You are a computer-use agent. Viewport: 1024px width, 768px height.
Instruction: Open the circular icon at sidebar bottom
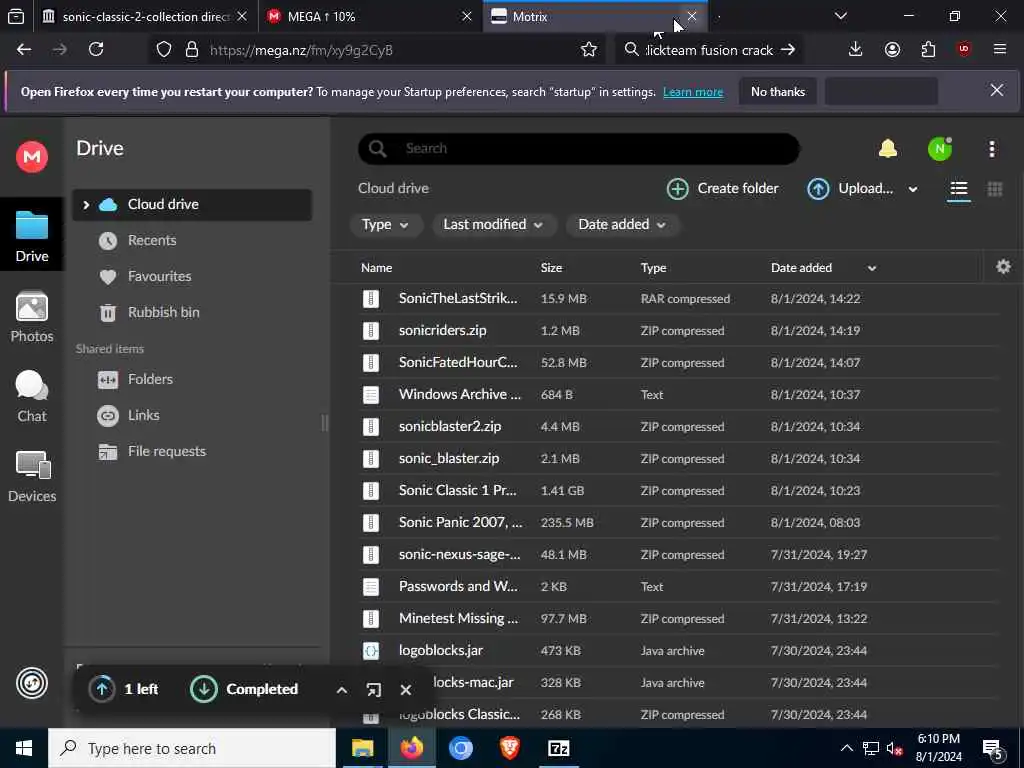click(x=31, y=683)
